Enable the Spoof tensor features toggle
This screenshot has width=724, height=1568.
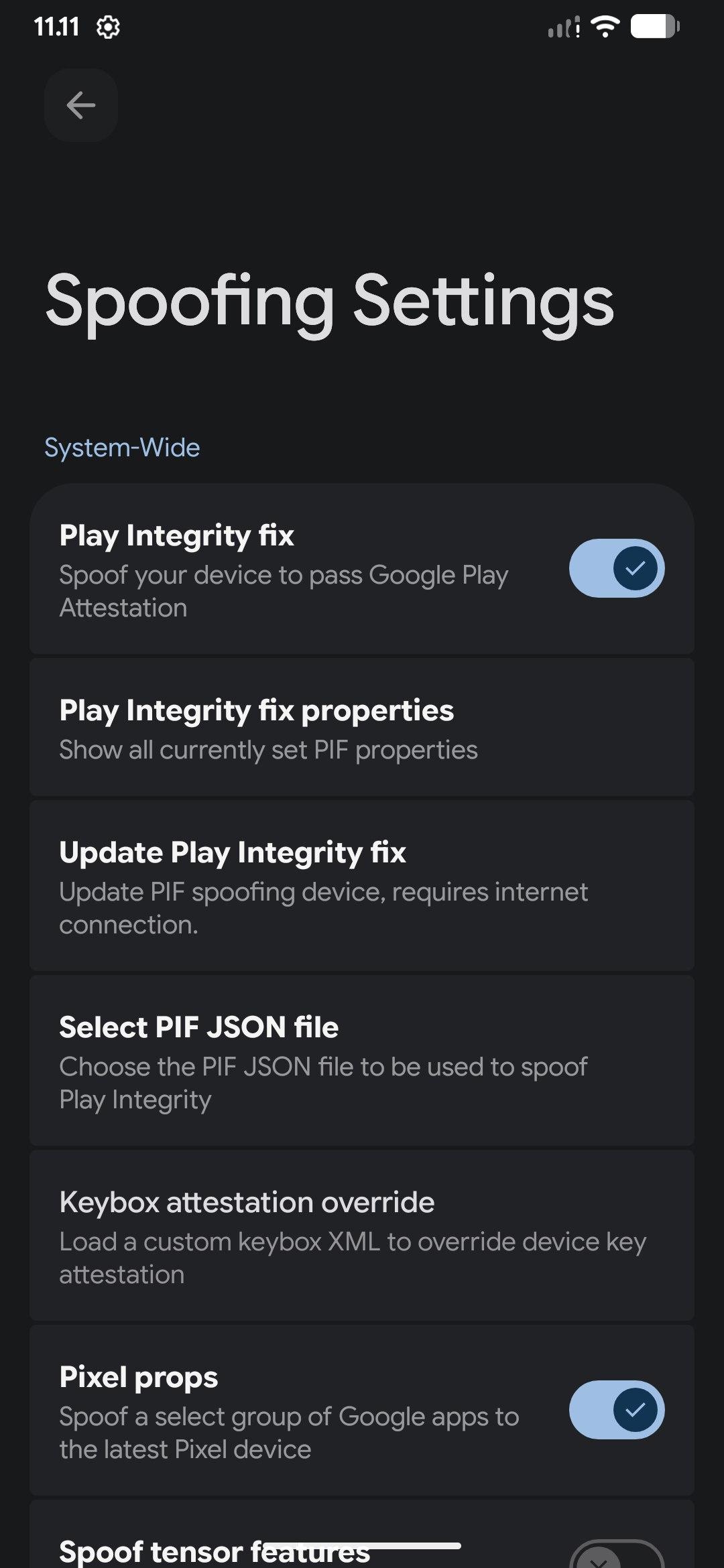(616, 1555)
